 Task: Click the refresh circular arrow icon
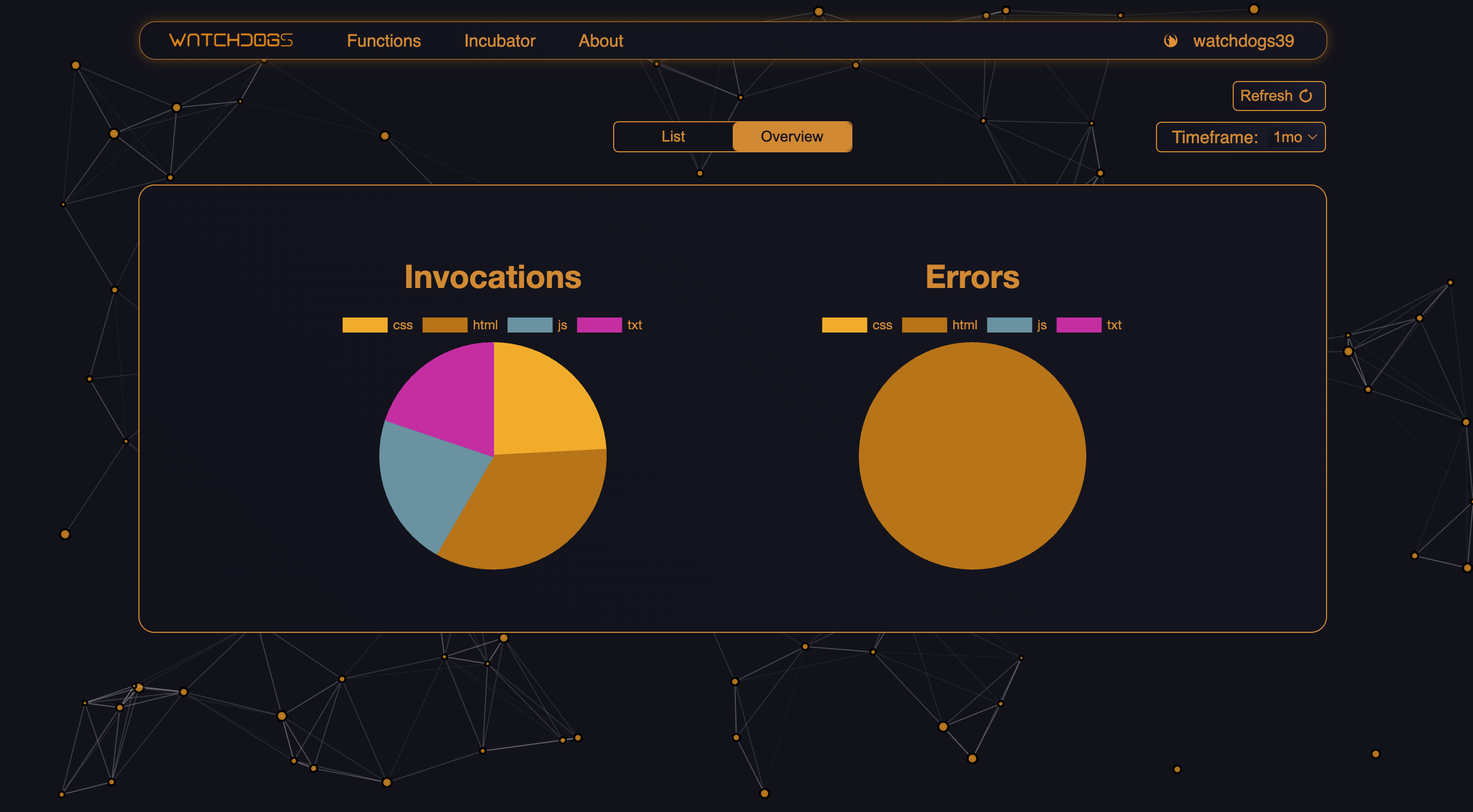tap(1306, 95)
